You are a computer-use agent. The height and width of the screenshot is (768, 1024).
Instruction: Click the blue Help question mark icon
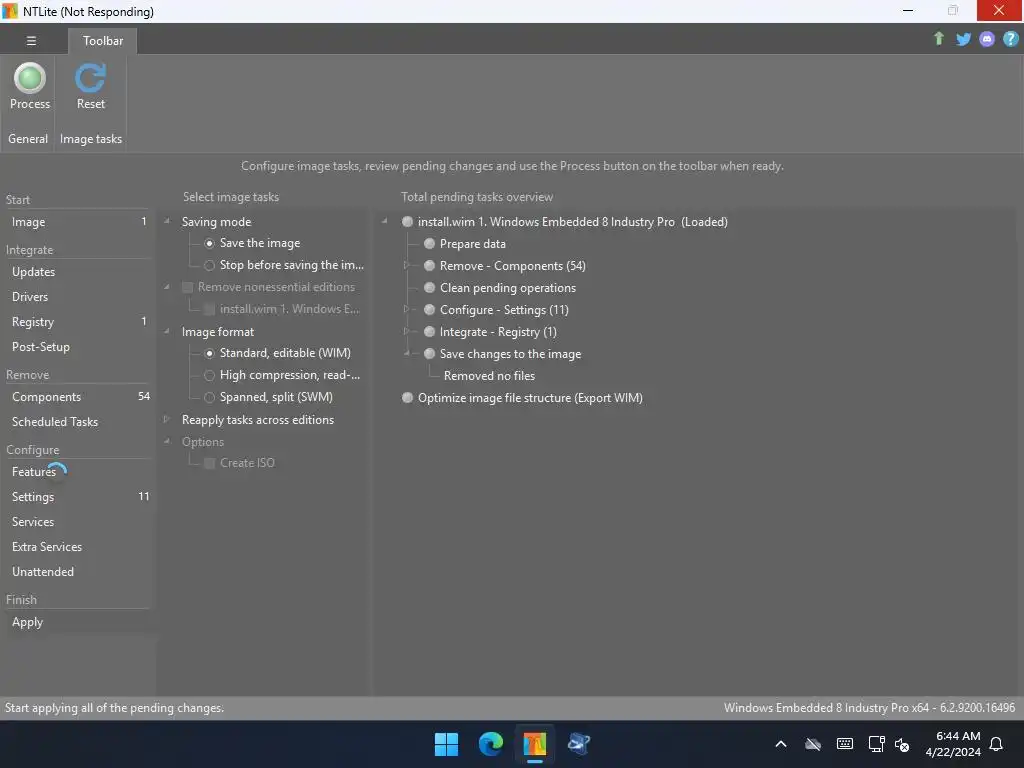point(1010,39)
